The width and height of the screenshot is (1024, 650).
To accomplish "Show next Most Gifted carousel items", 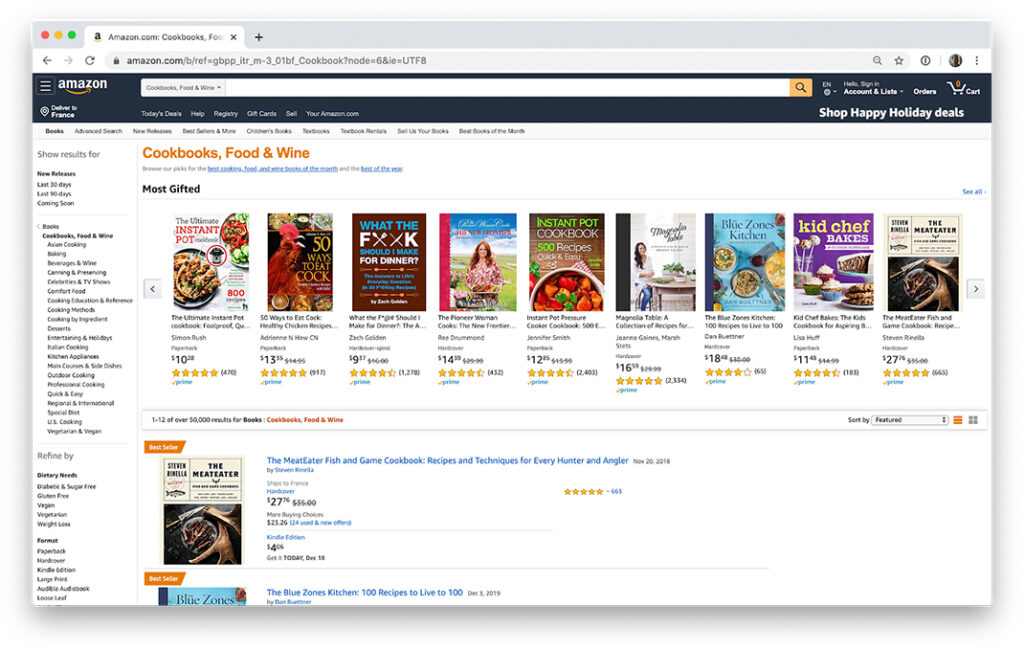I will click(976, 289).
